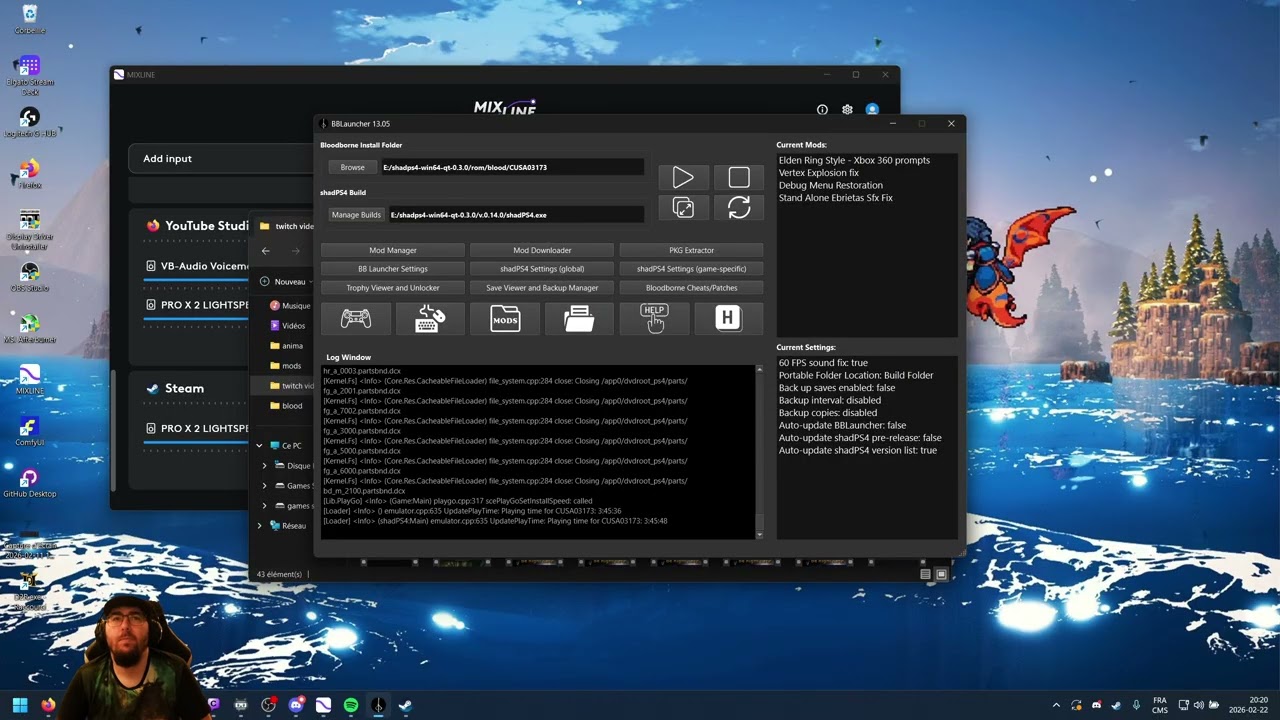Click the Manage Builds button
The image size is (1280, 720).
pyautogui.click(x=356, y=215)
